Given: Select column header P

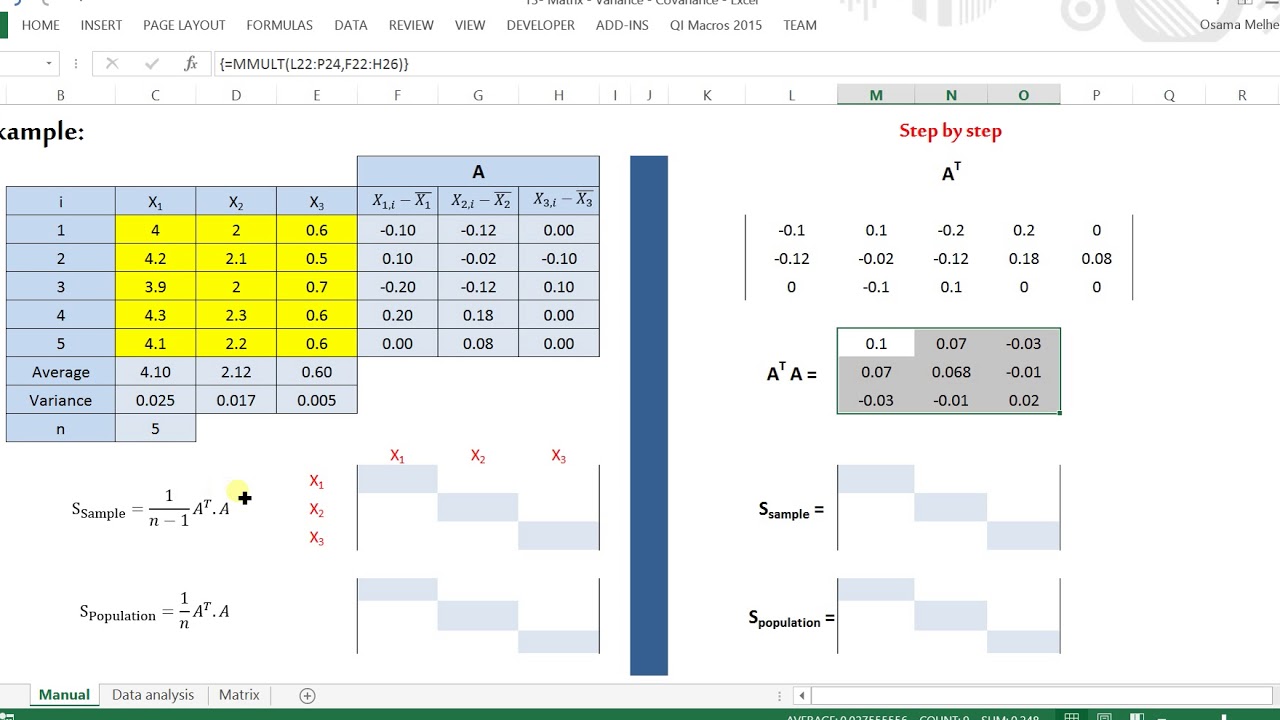Looking at the screenshot, I should click(1096, 95).
